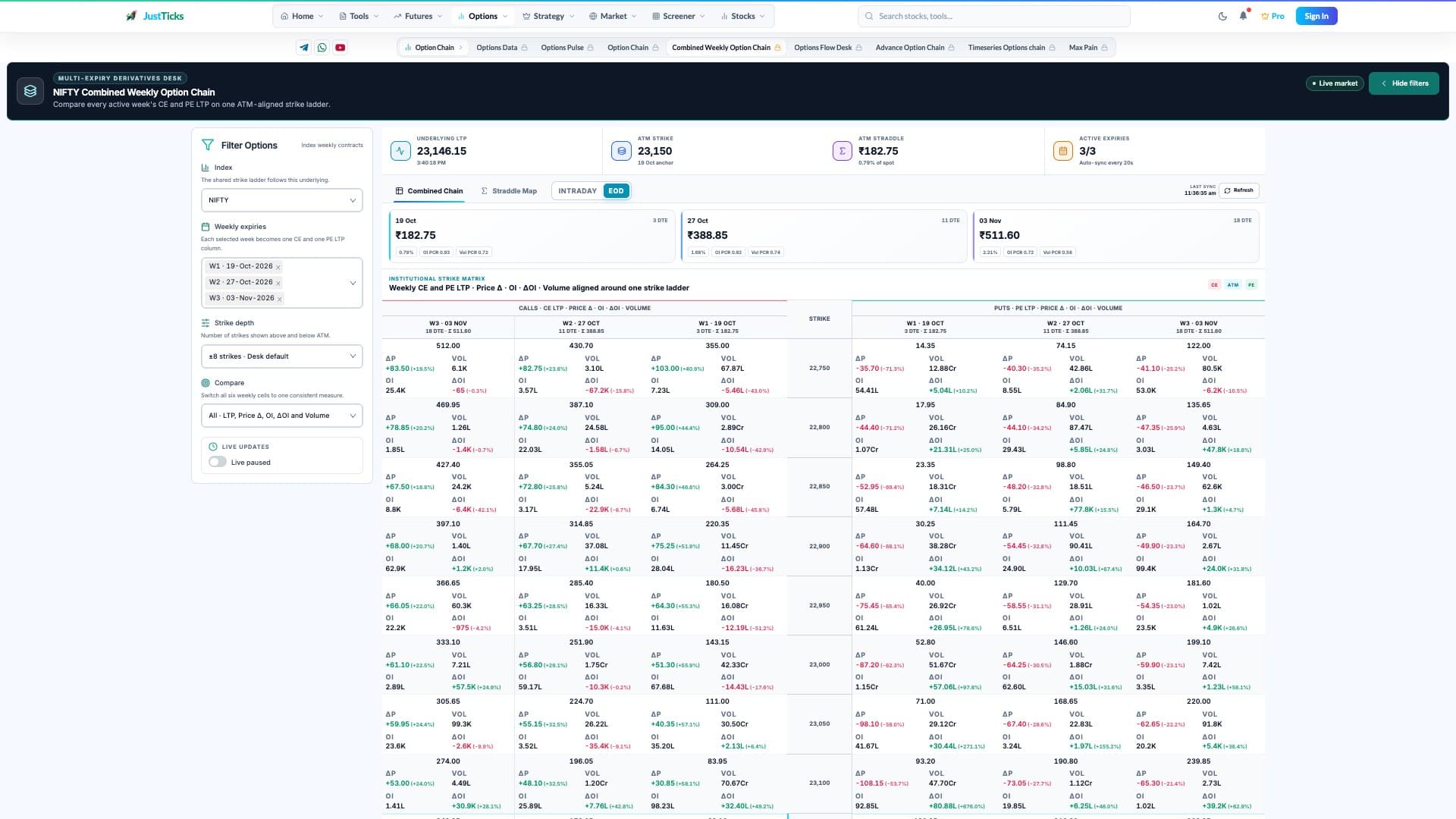Open the Options Data tab

[x=501, y=48]
